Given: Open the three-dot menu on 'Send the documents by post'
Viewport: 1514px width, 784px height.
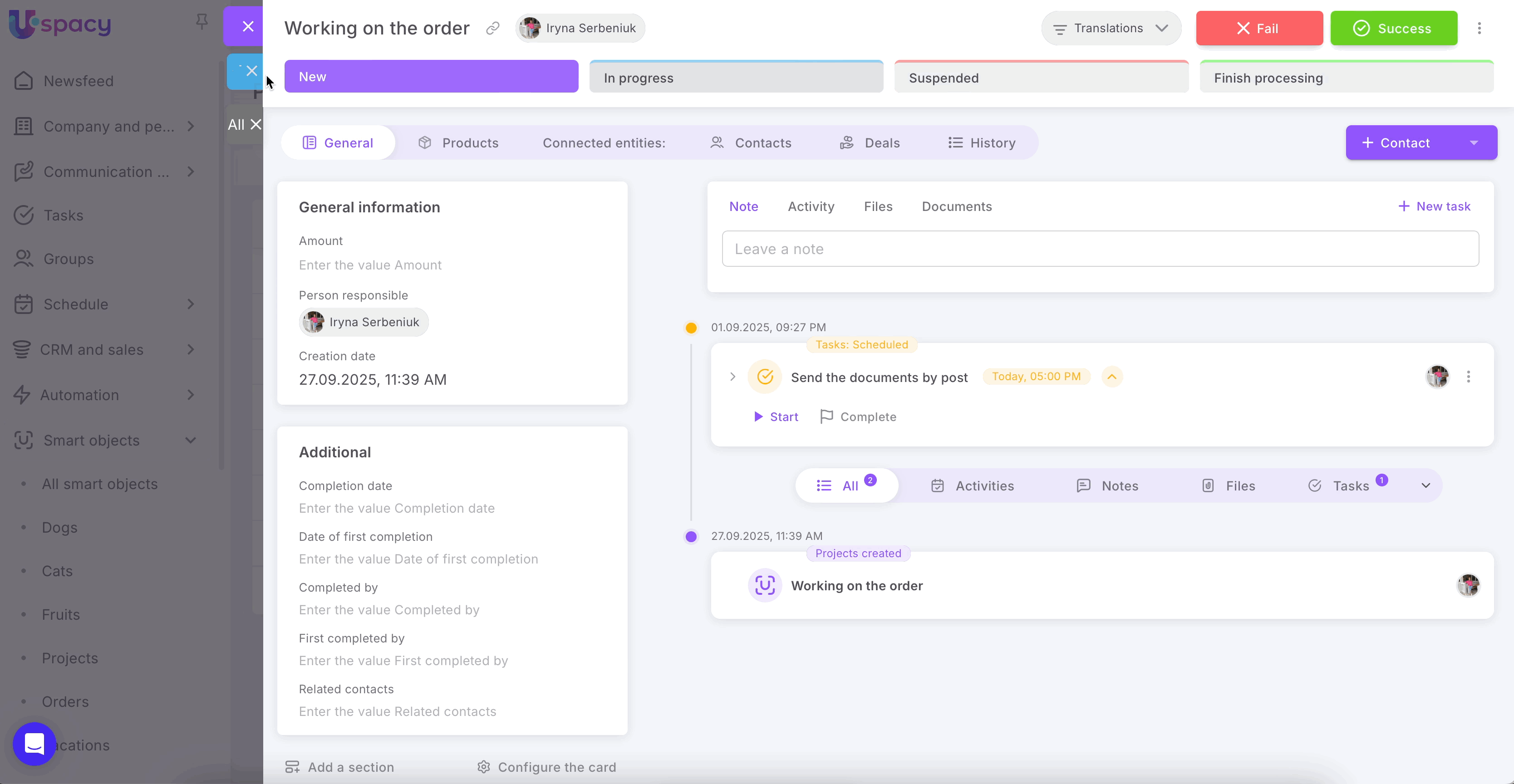Looking at the screenshot, I should [x=1469, y=377].
